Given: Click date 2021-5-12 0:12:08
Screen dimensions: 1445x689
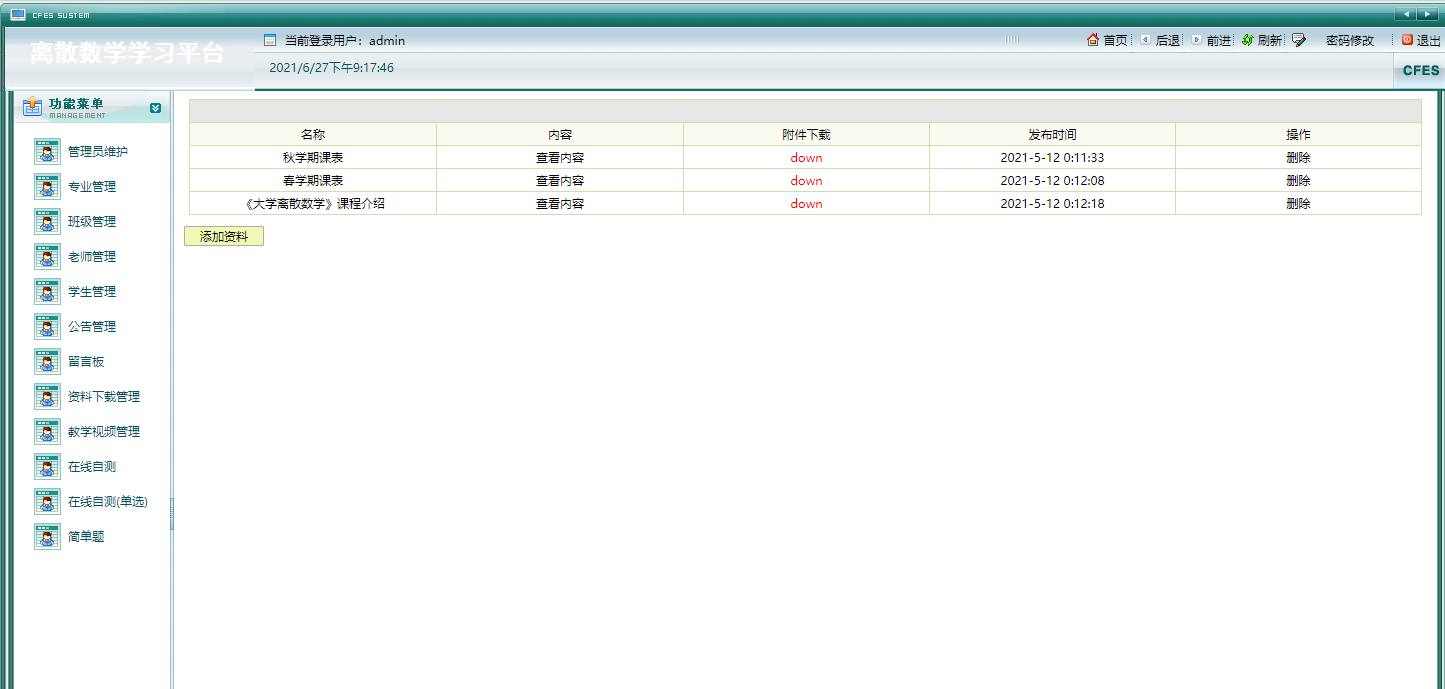Looking at the screenshot, I should click(1052, 181).
